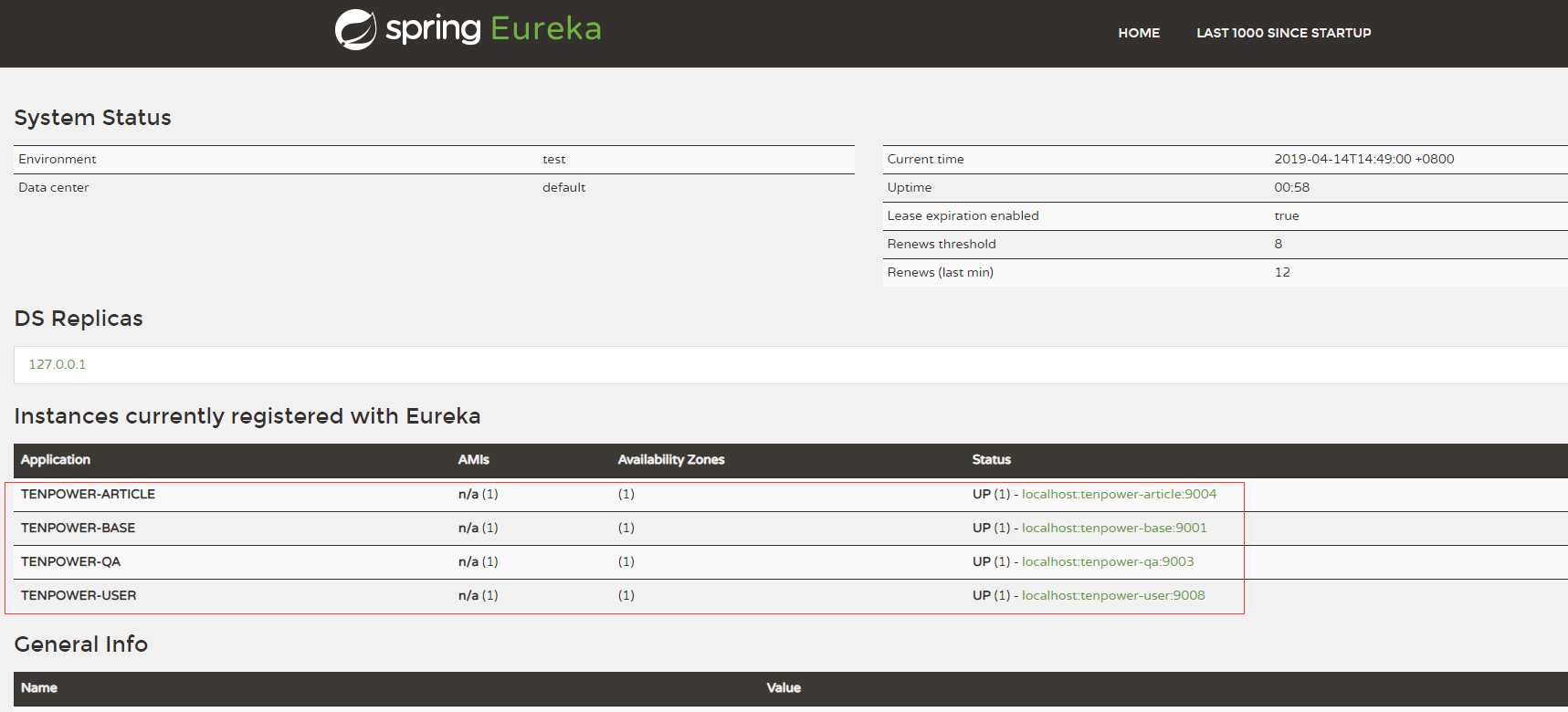The image size is (1568, 712).
Task: Click the Value column header in General Info
Action: (784, 688)
